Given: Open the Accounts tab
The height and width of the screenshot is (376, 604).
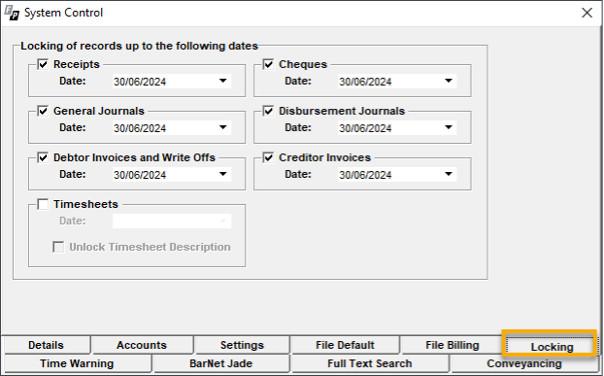Looking at the screenshot, I should (142, 345).
